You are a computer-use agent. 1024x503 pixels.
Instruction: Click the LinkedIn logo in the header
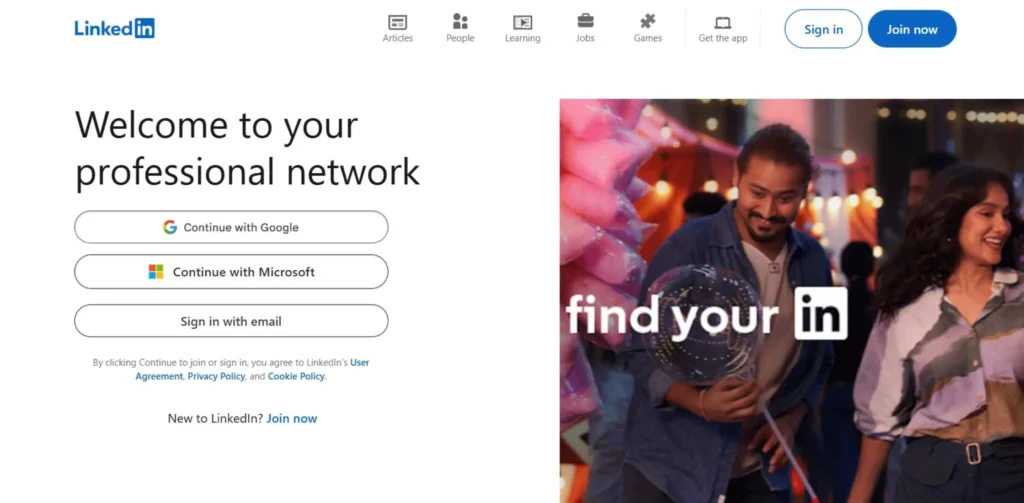tap(114, 28)
